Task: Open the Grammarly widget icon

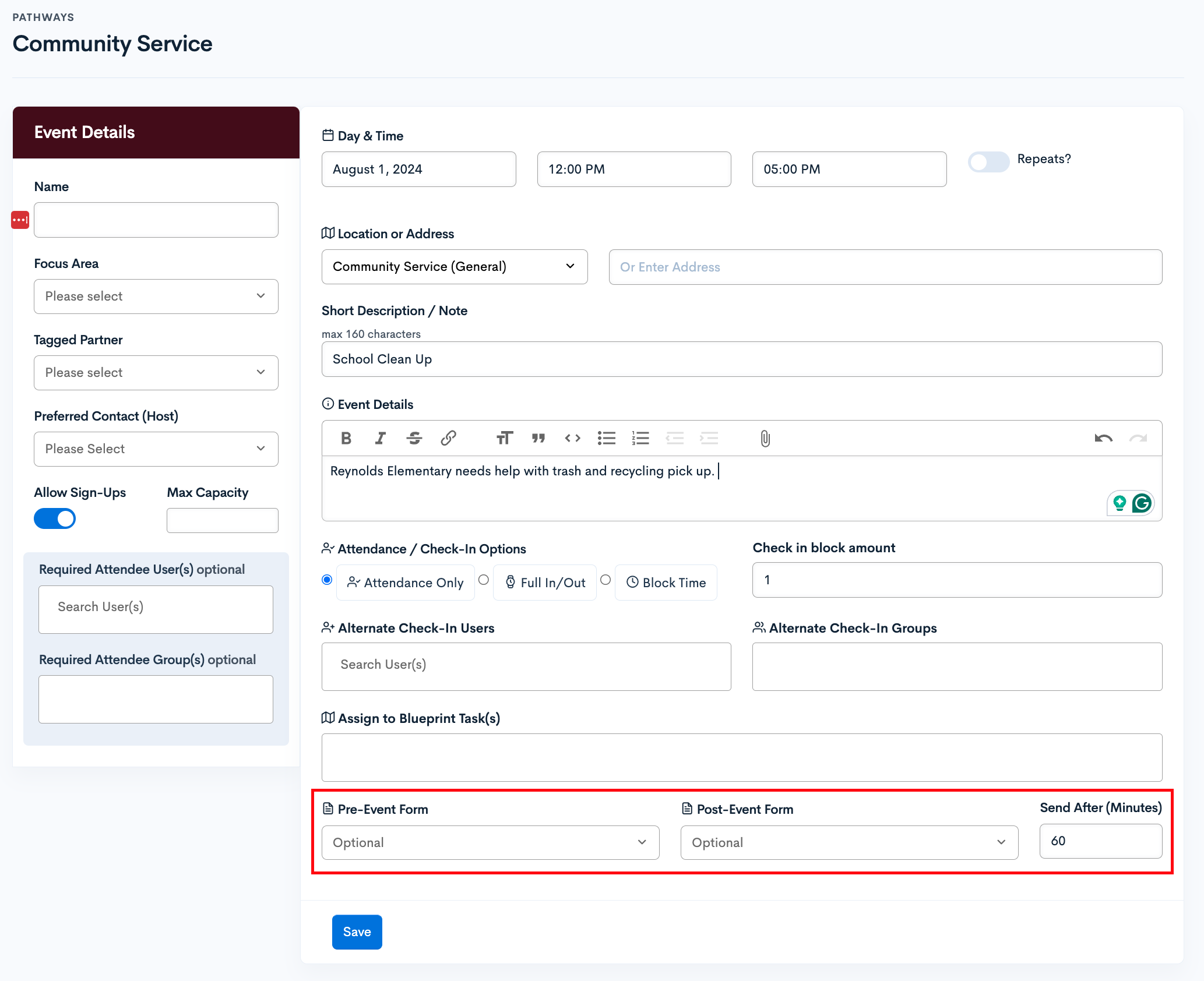Action: click(1142, 503)
